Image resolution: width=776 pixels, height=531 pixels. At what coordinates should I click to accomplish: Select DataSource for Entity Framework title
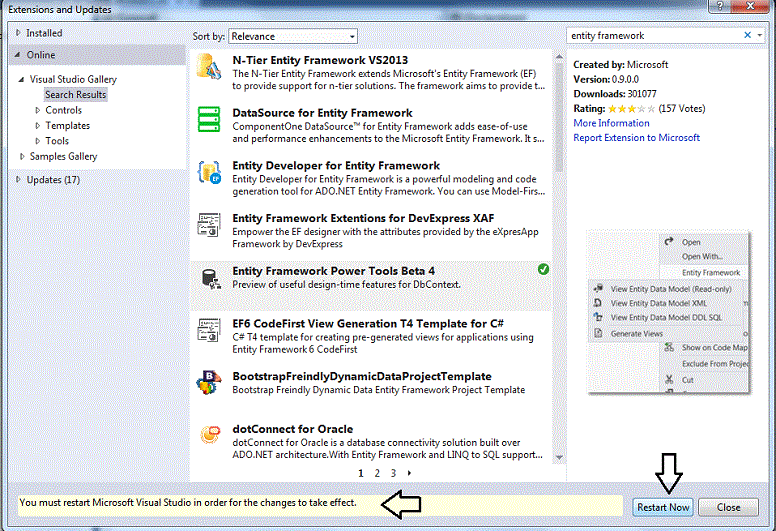(322, 113)
